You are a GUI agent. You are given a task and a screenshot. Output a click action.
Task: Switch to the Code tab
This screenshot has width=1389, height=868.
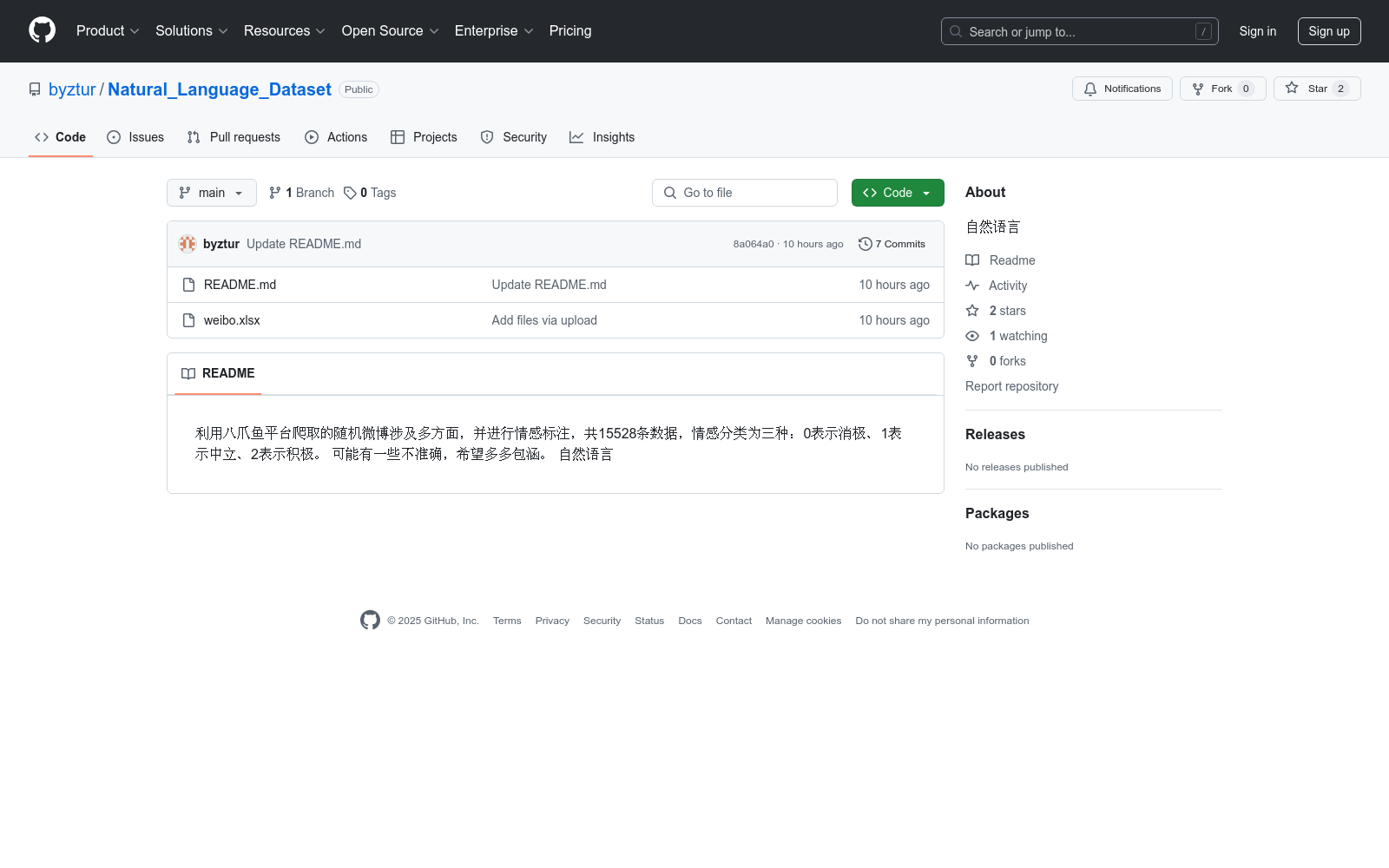60,137
